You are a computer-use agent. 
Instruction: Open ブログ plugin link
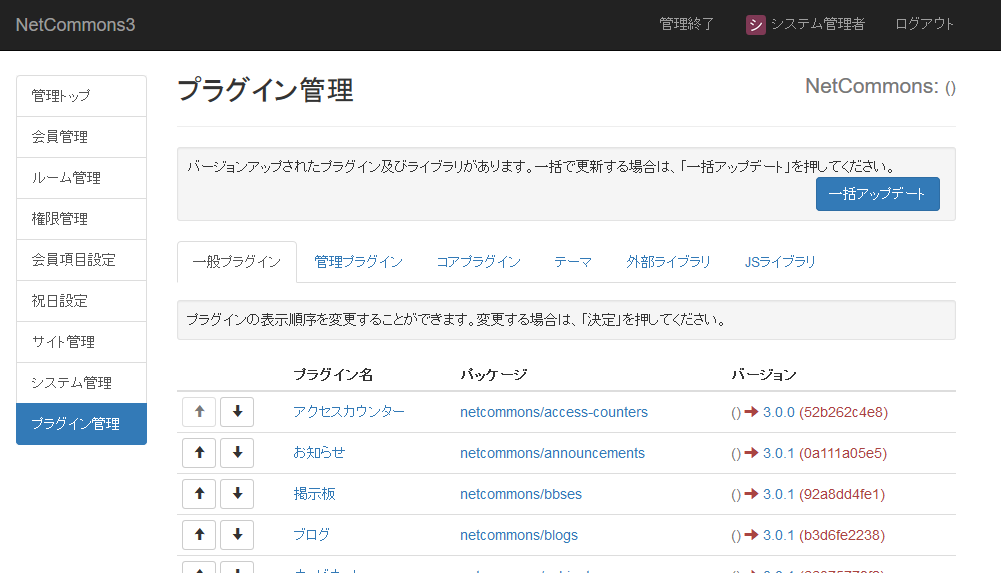coord(311,535)
